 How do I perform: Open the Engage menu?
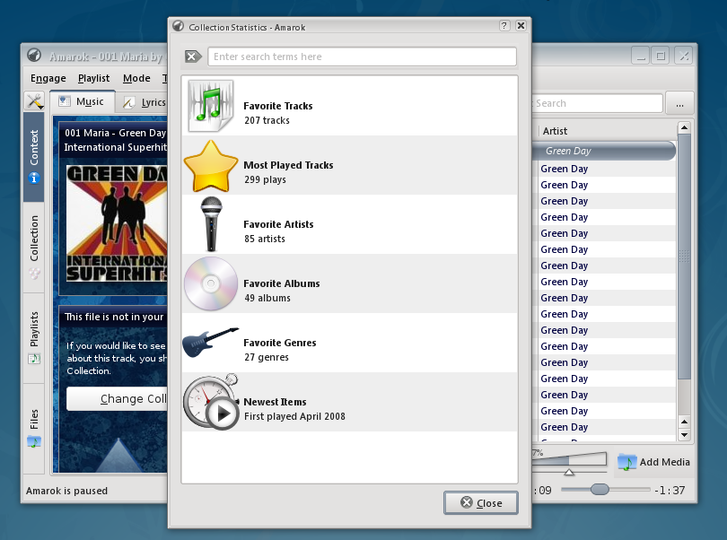point(48,78)
